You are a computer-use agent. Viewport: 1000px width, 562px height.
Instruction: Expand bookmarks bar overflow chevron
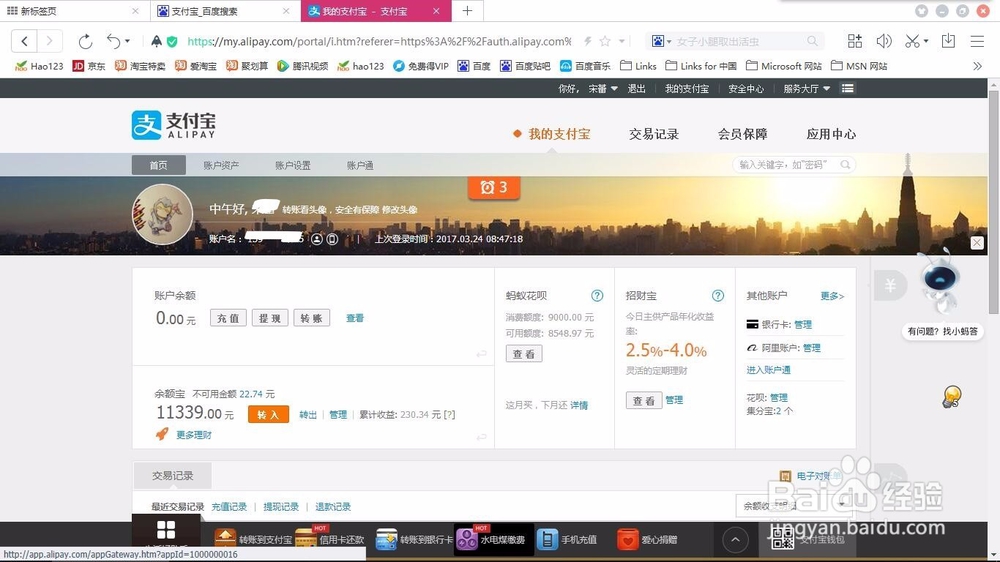point(977,66)
